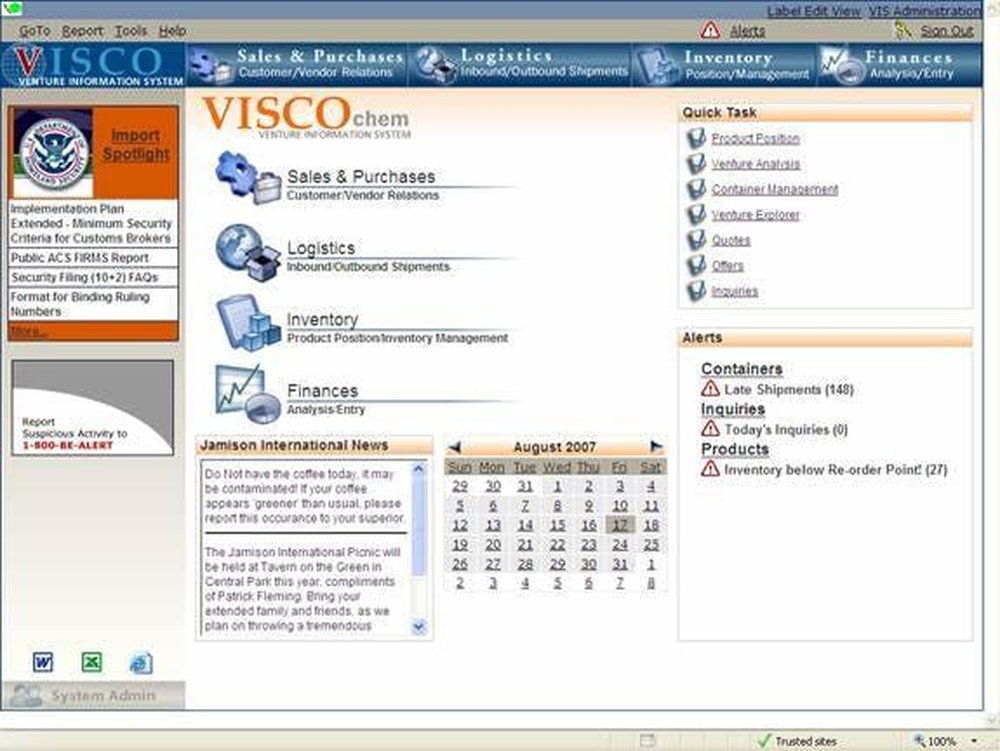The image size is (1000, 751).
Task: Open the Sales & Purchases header tab
Action: click(297, 65)
